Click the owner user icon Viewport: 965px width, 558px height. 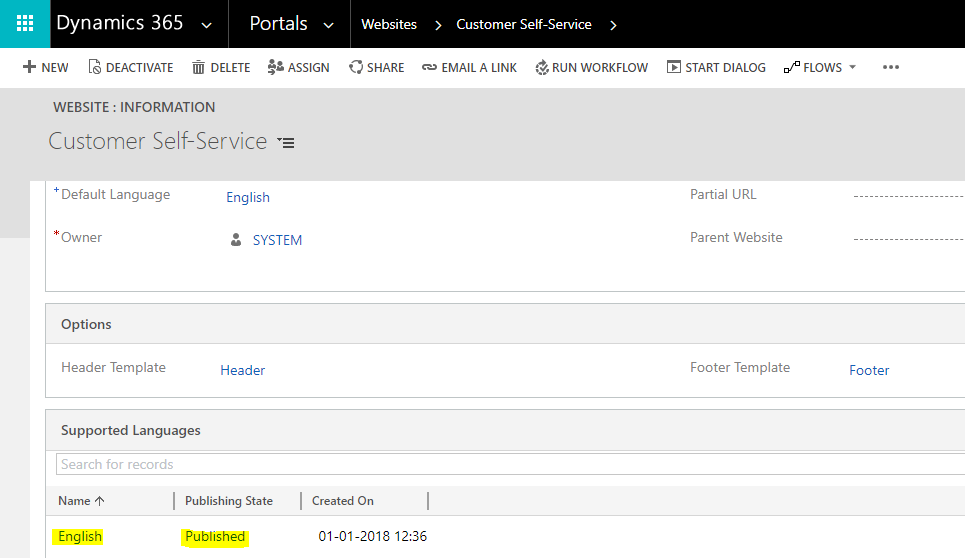point(236,239)
